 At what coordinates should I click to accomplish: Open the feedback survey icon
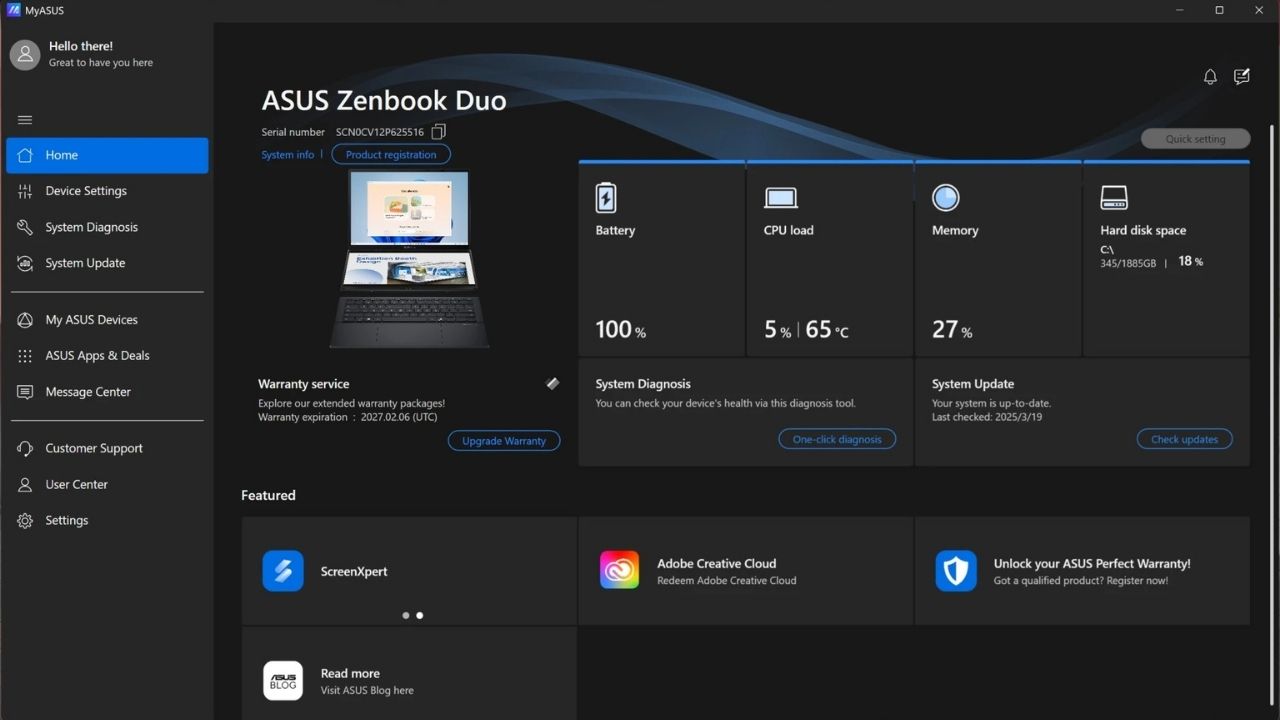coord(1241,76)
